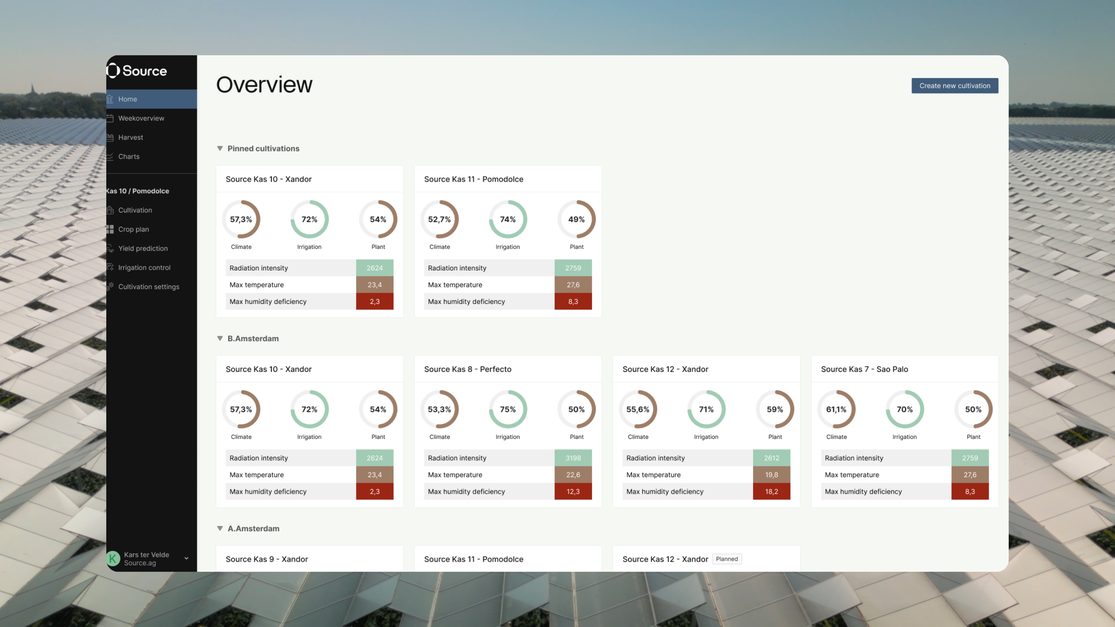1115x627 pixels.
Task: Click Max humidity deficiency row in Kas 12
Action: (x=706, y=491)
